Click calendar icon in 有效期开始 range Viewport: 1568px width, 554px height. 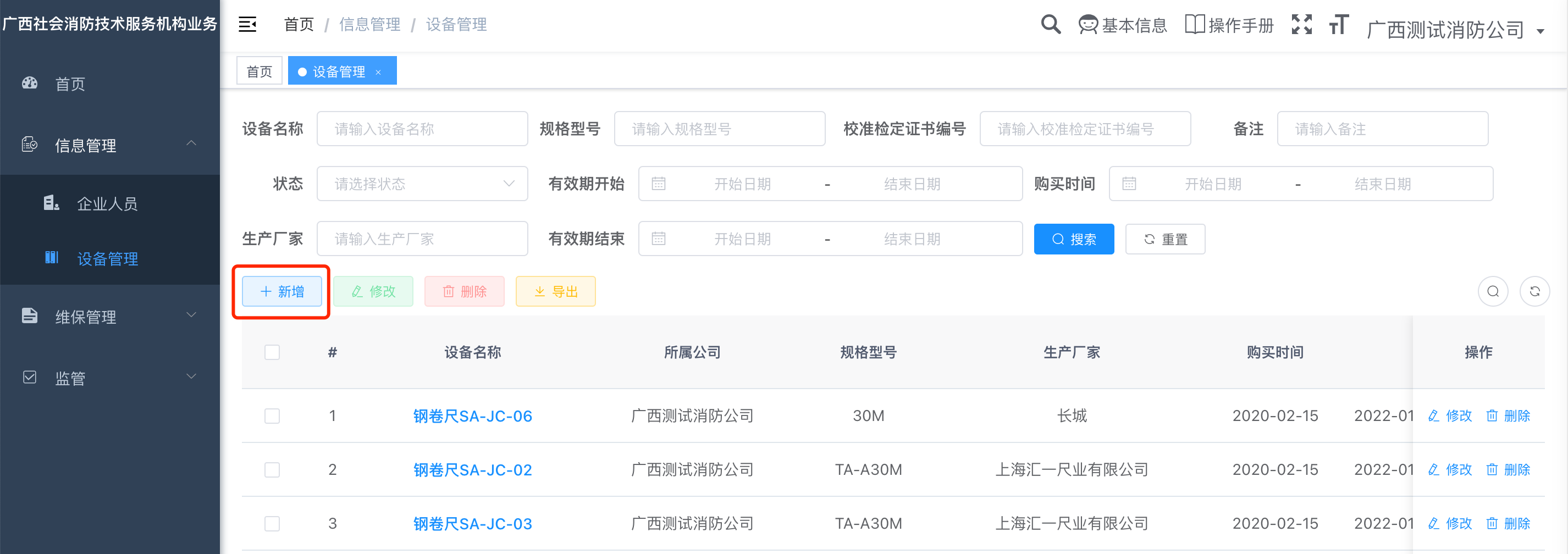[658, 184]
